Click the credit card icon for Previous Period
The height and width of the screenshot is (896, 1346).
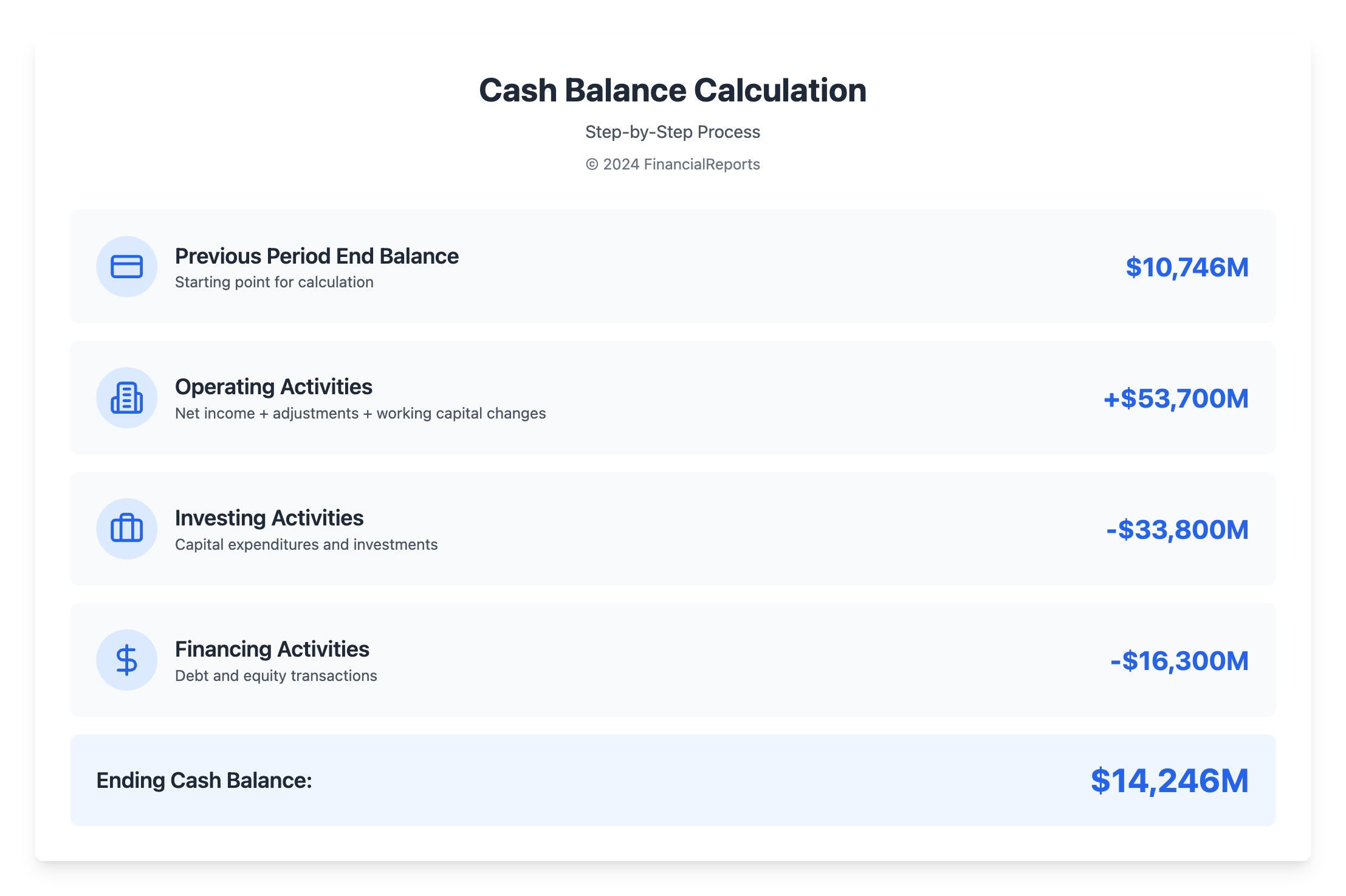pos(126,267)
